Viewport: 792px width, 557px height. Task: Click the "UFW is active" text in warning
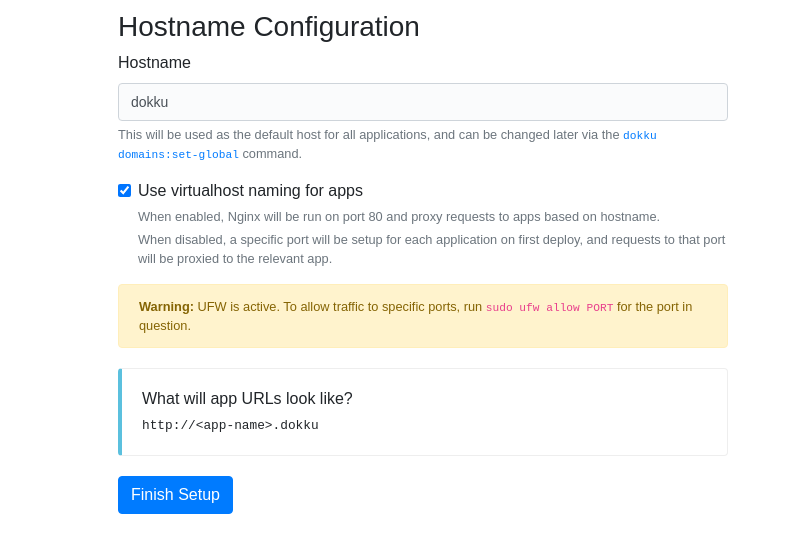coord(237,307)
